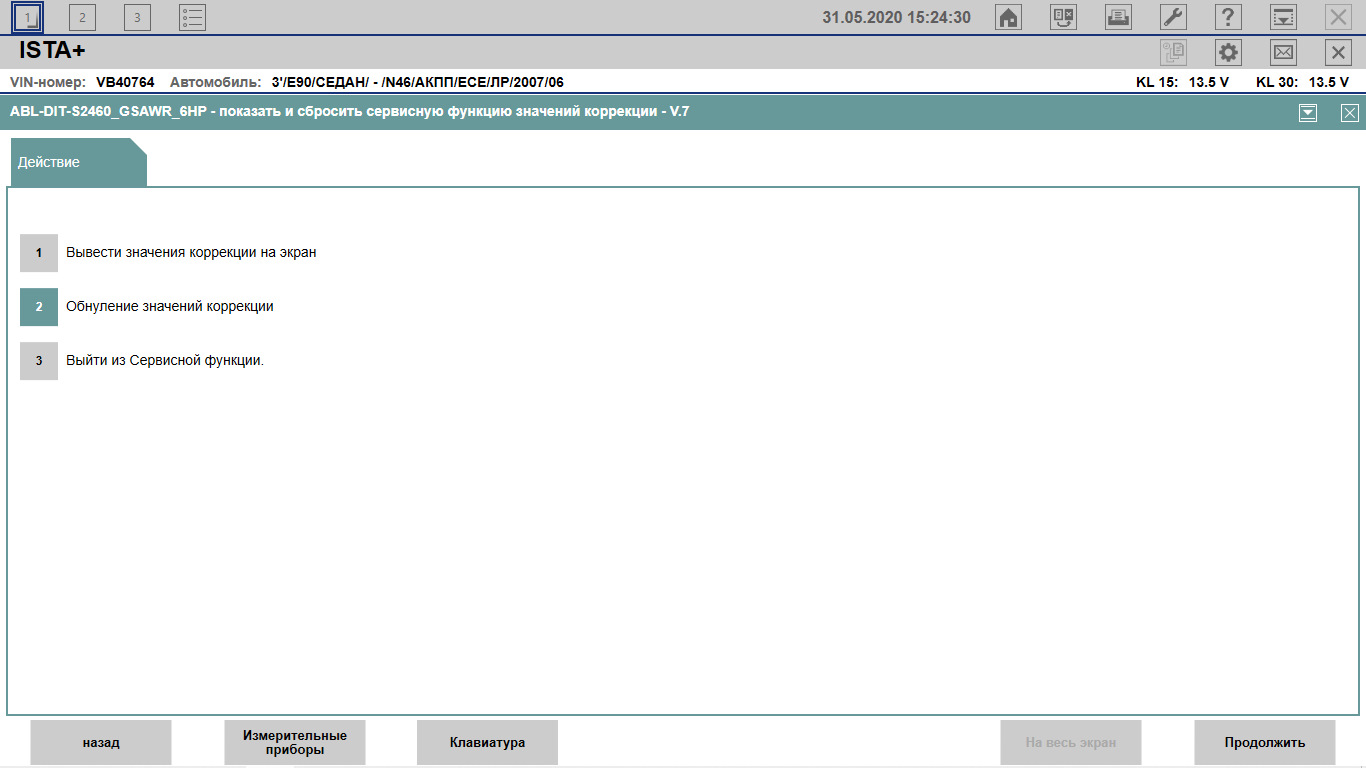Click the print icon
Image resolution: width=1366 pixels, height=768 pixels.
coord(1118,17)
